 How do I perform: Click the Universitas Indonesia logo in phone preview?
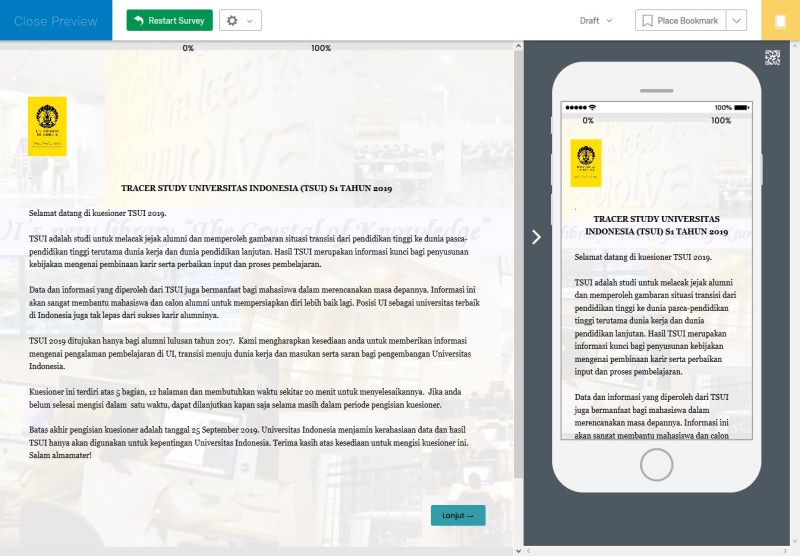(586, 163)
